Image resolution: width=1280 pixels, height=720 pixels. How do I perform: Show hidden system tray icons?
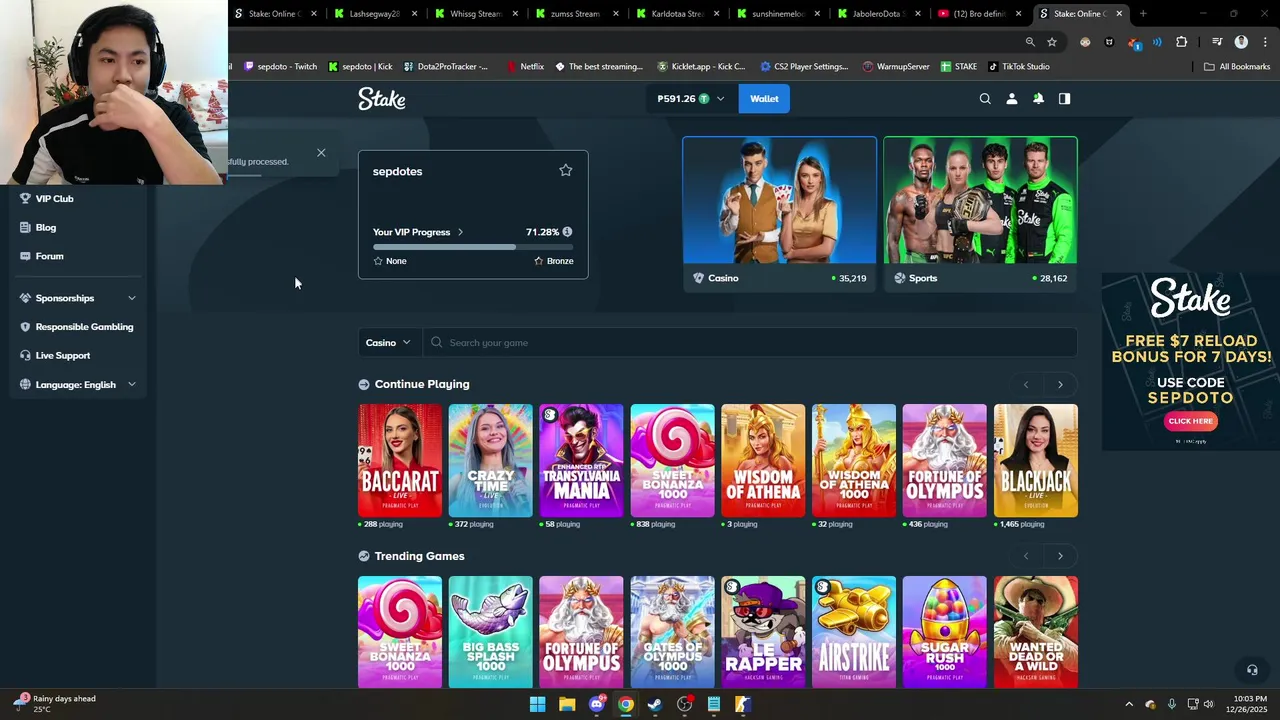click(x=1129, y=704)
